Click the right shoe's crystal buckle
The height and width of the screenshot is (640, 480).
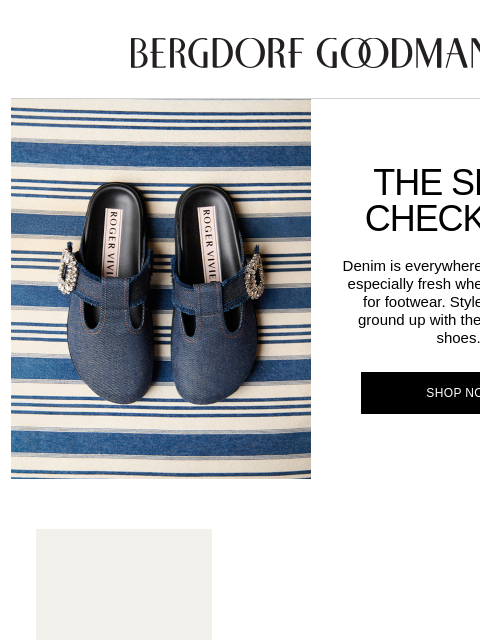[x=255, y=276]
